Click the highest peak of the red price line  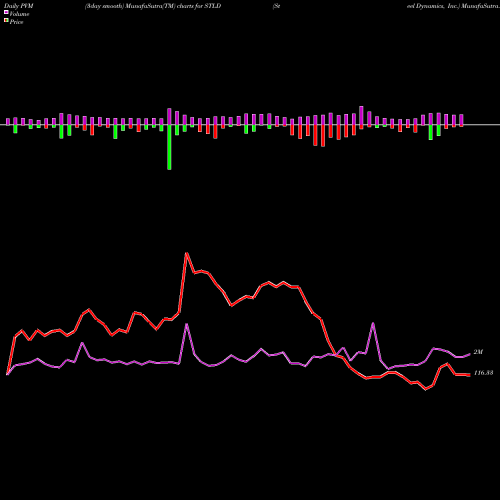click(187, 253)
